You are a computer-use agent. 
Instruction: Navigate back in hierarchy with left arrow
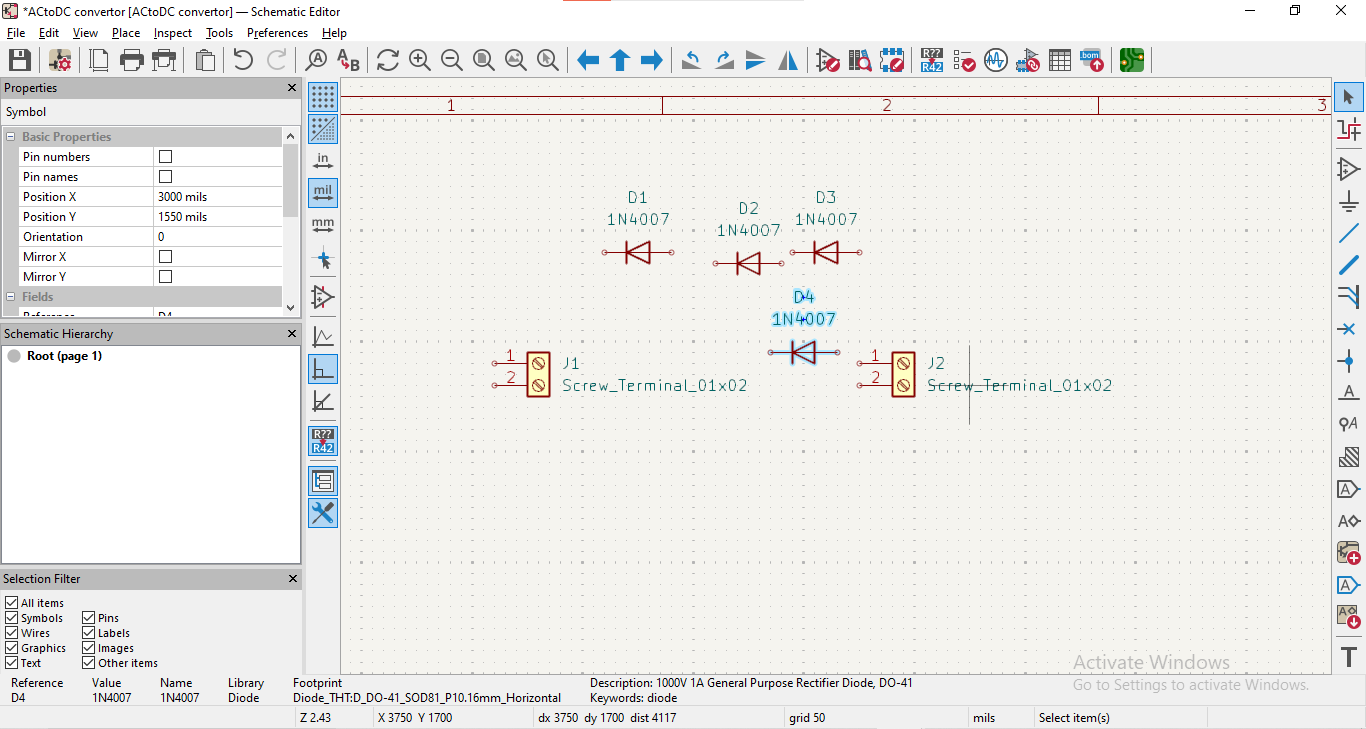point(588,60)
